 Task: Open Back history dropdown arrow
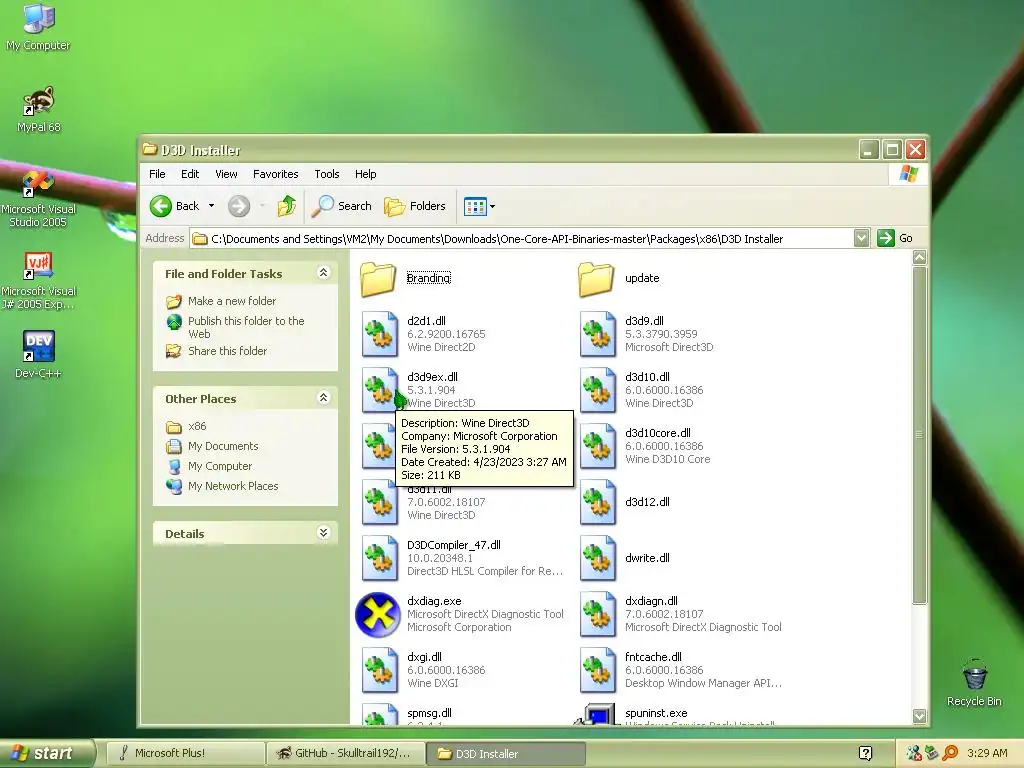(x=211, y=206)
